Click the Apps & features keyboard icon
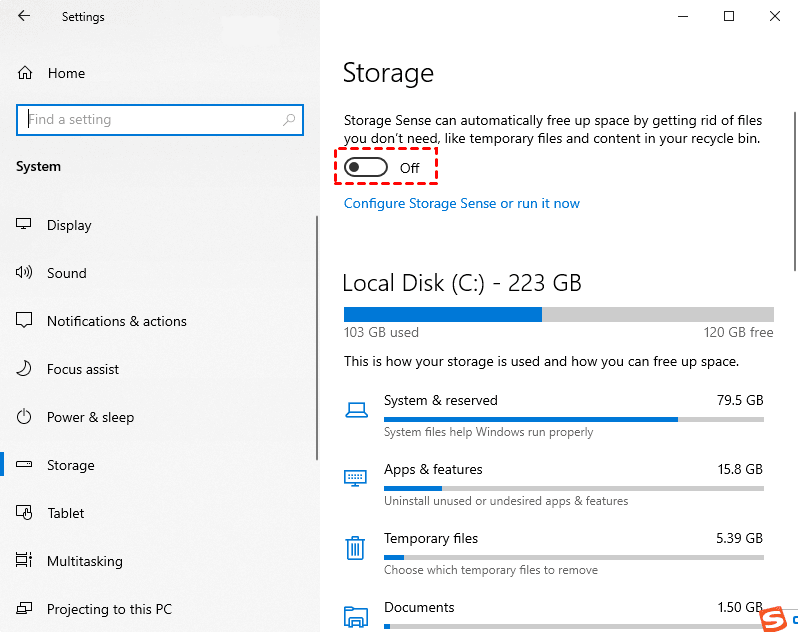798x632 pixels. coord(355,478)
